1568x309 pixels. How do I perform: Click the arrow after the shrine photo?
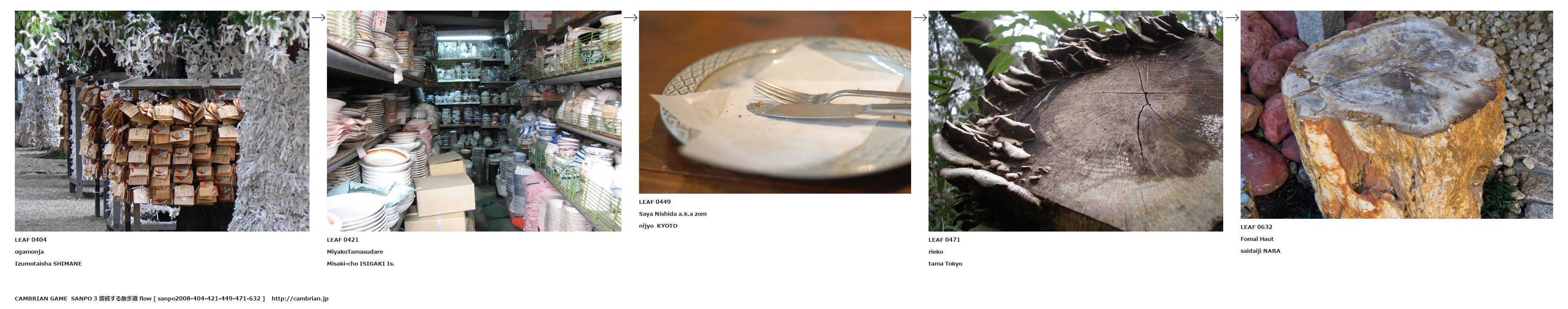pos(318,18)
